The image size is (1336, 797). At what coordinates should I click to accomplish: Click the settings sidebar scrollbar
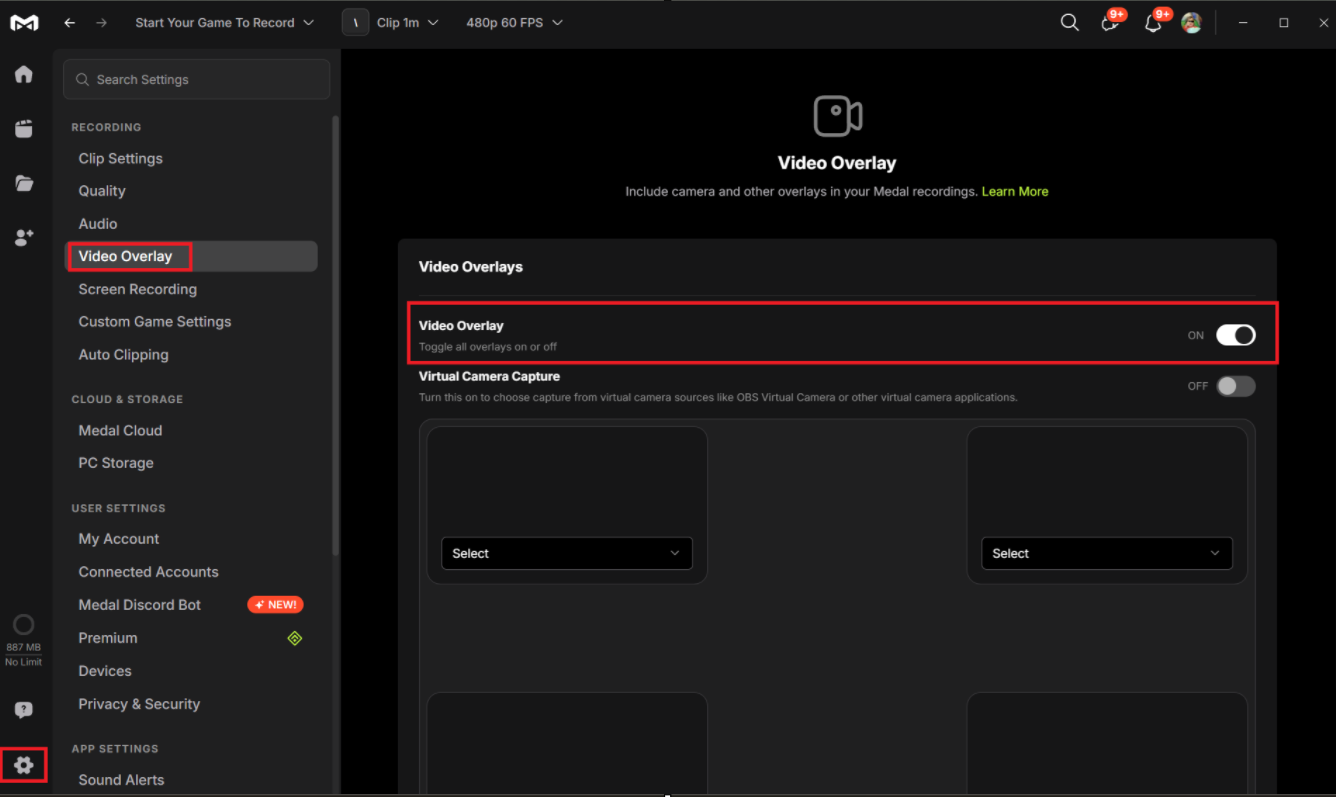(x=336, y=335)
